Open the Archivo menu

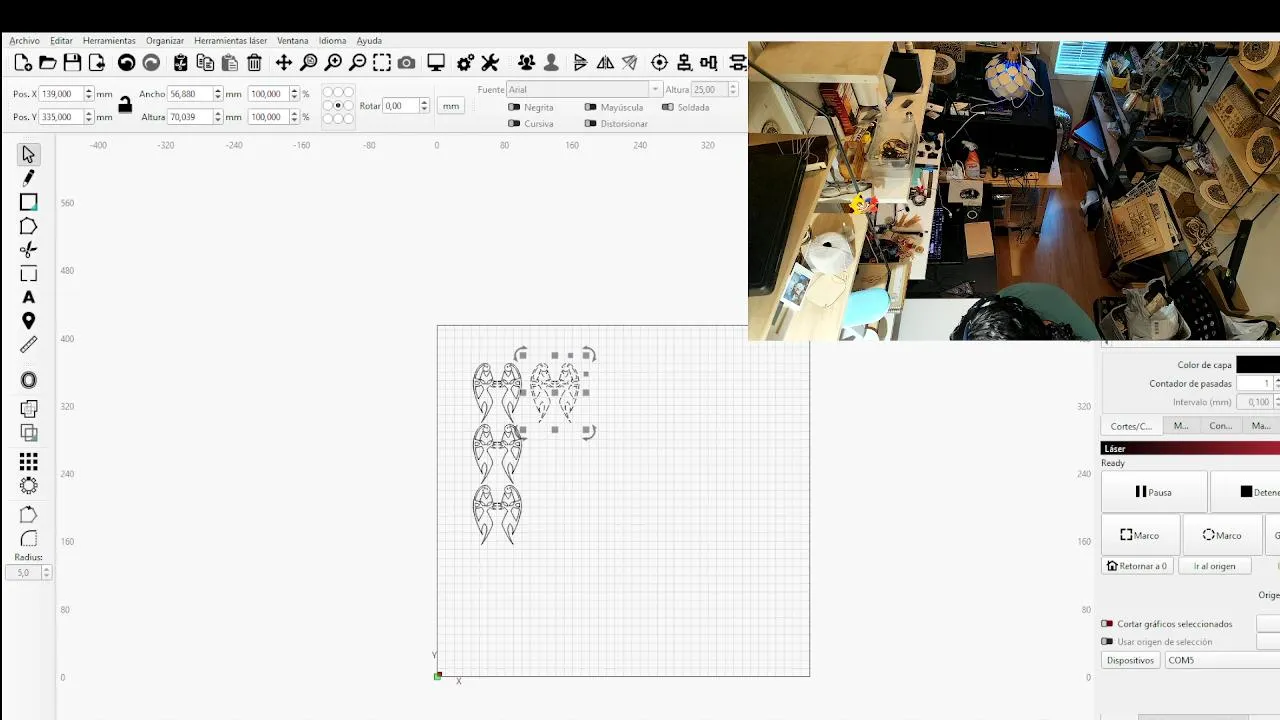[x=24, y=41]
